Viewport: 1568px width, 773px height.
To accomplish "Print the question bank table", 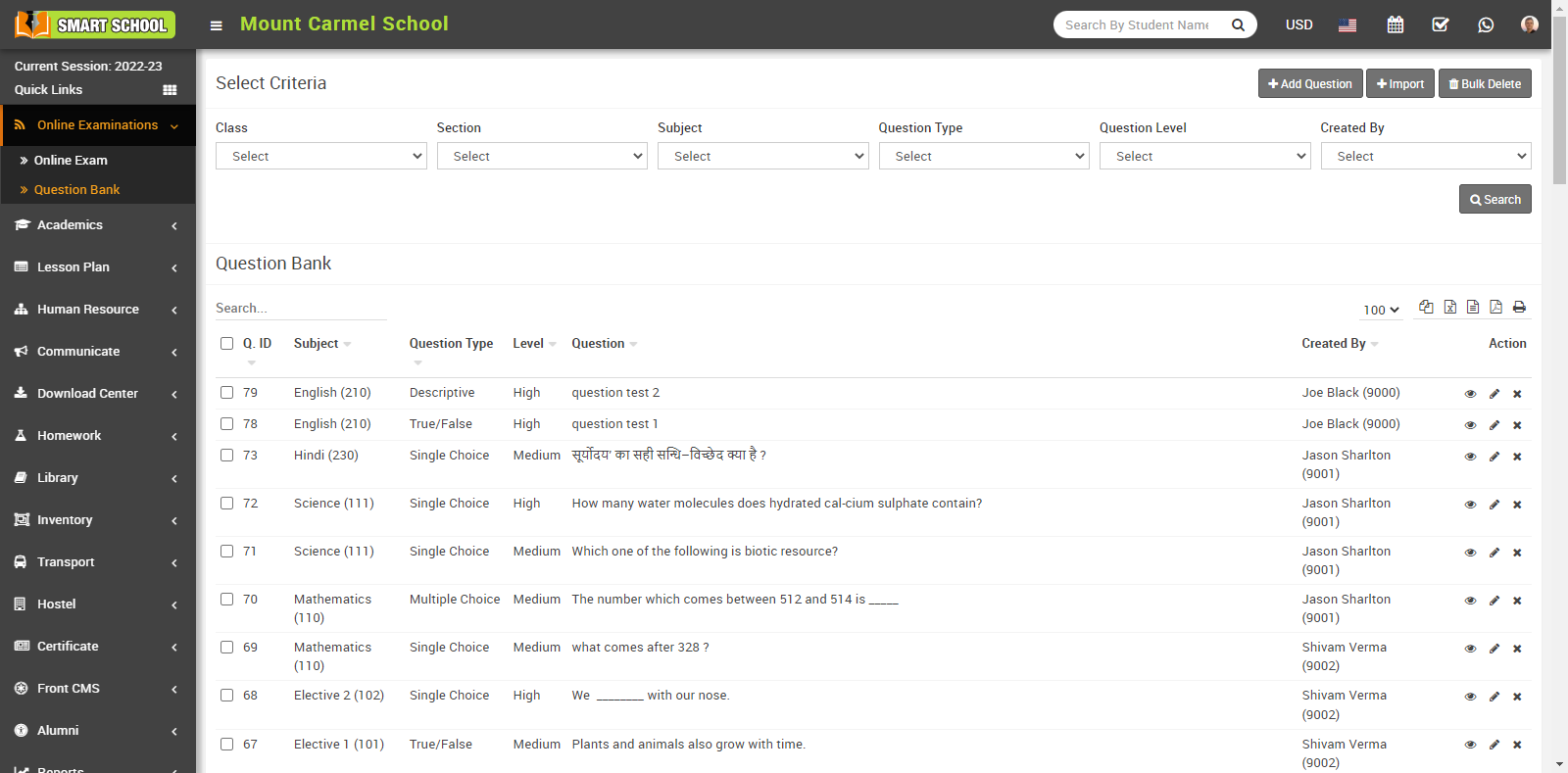I will click(x=1519, y=308).
